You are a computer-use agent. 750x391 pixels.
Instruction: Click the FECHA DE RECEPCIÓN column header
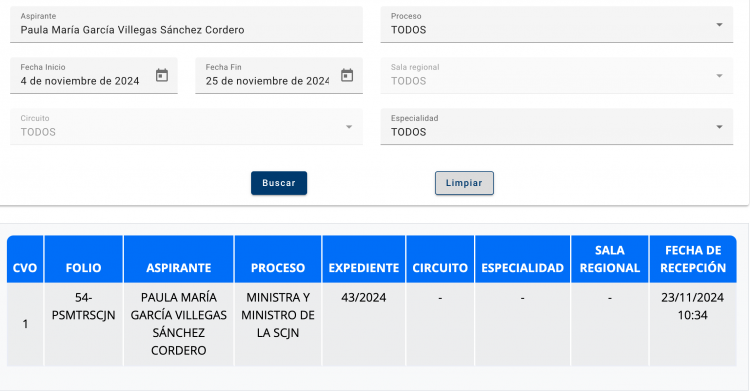point(693,259)
